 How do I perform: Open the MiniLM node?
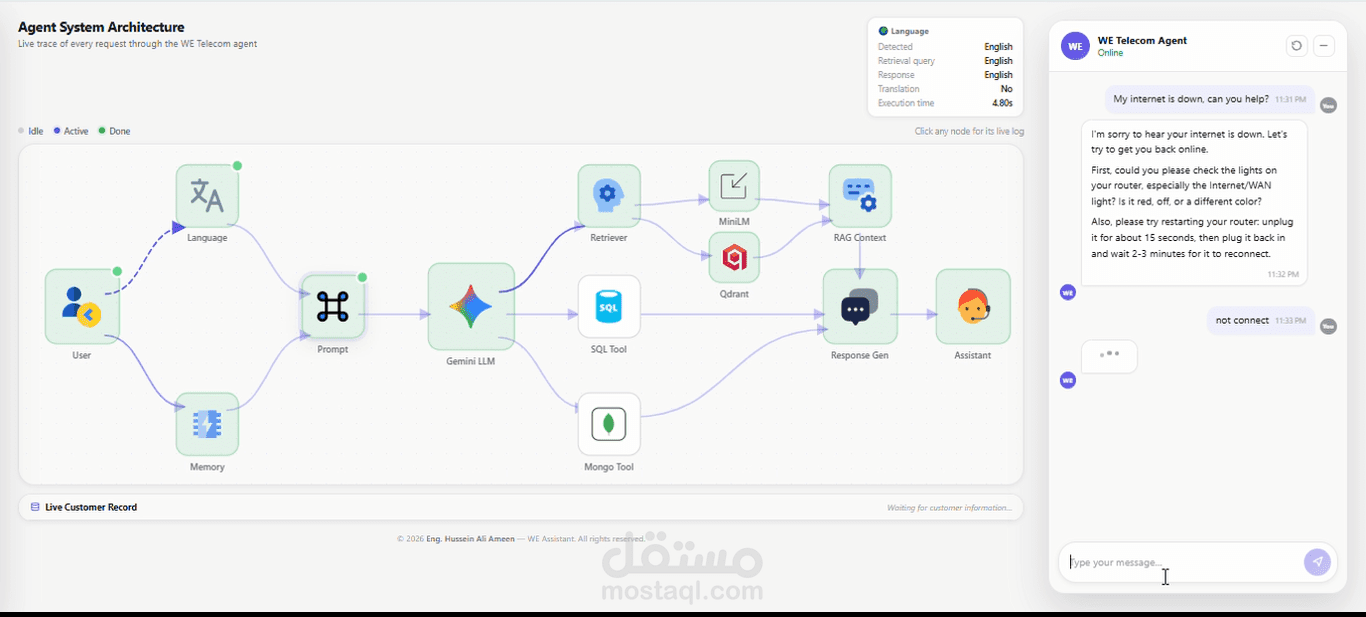[x=734, y=186]
